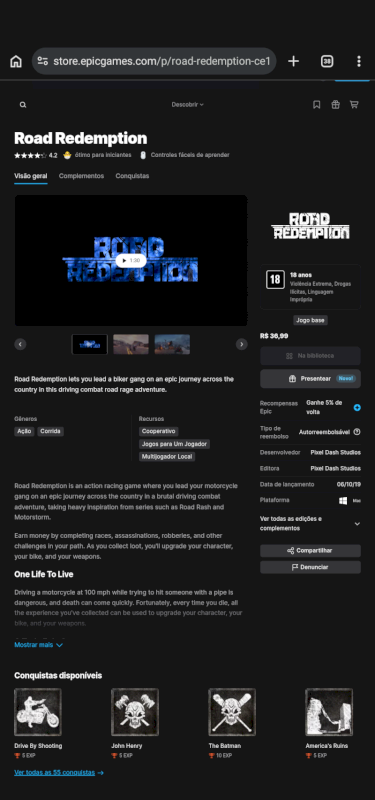Select second screenshot thumbnail in carousel
375x800 pixels.
point(131,344)
